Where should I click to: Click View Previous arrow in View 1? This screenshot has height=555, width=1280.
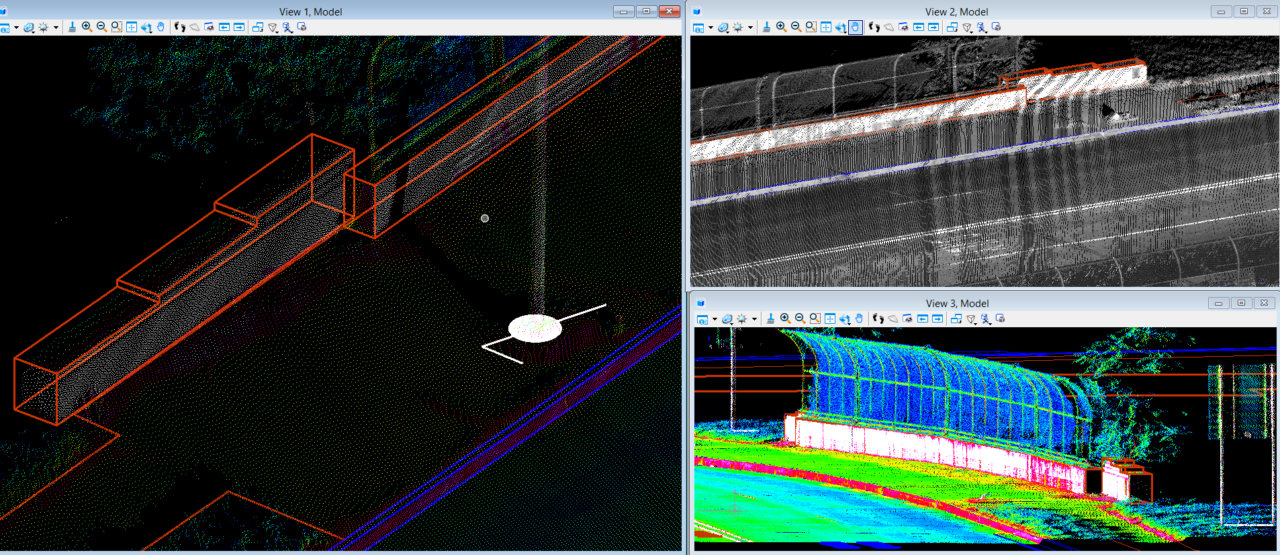pyautogui.click(x=224, y=27)
